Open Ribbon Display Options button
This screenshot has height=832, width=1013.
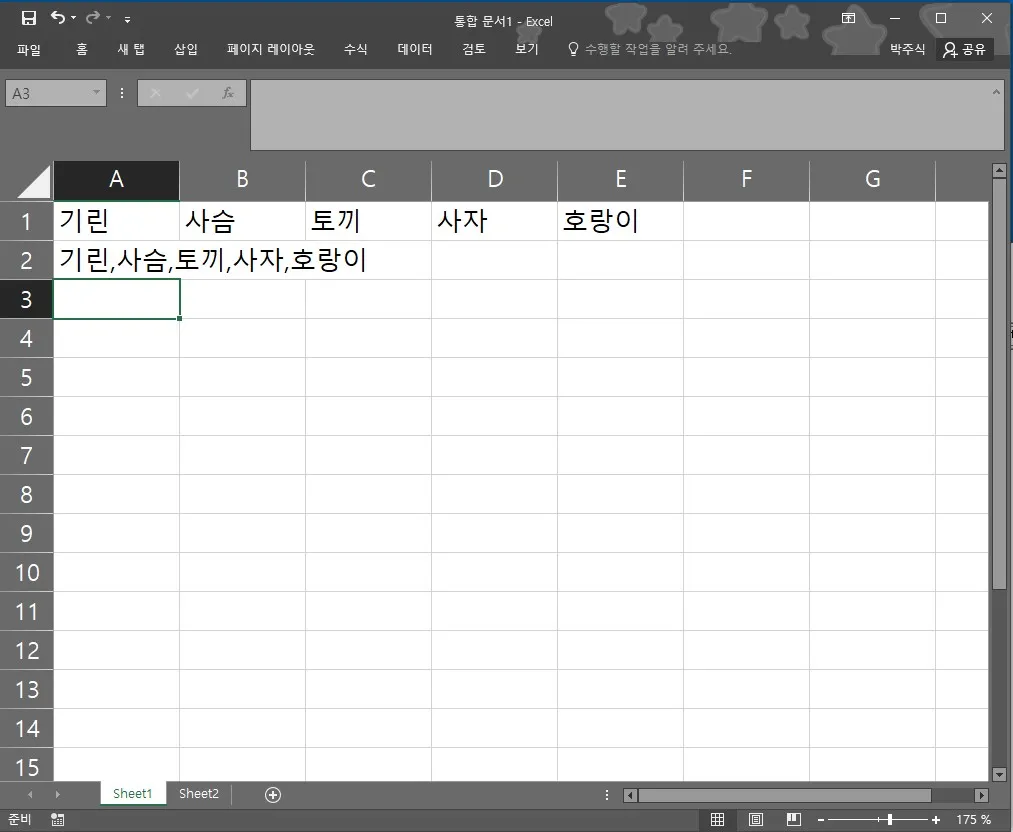click(848, 18)
